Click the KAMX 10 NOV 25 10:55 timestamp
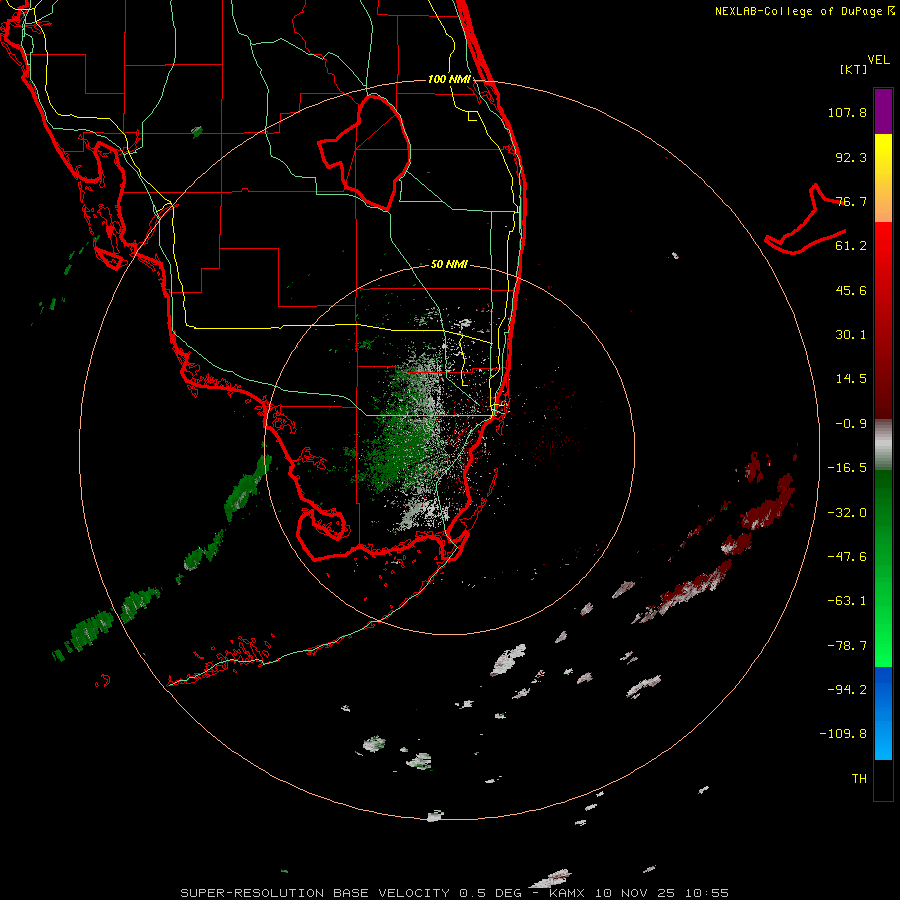The image size is (900, 900). coord(639,893)
